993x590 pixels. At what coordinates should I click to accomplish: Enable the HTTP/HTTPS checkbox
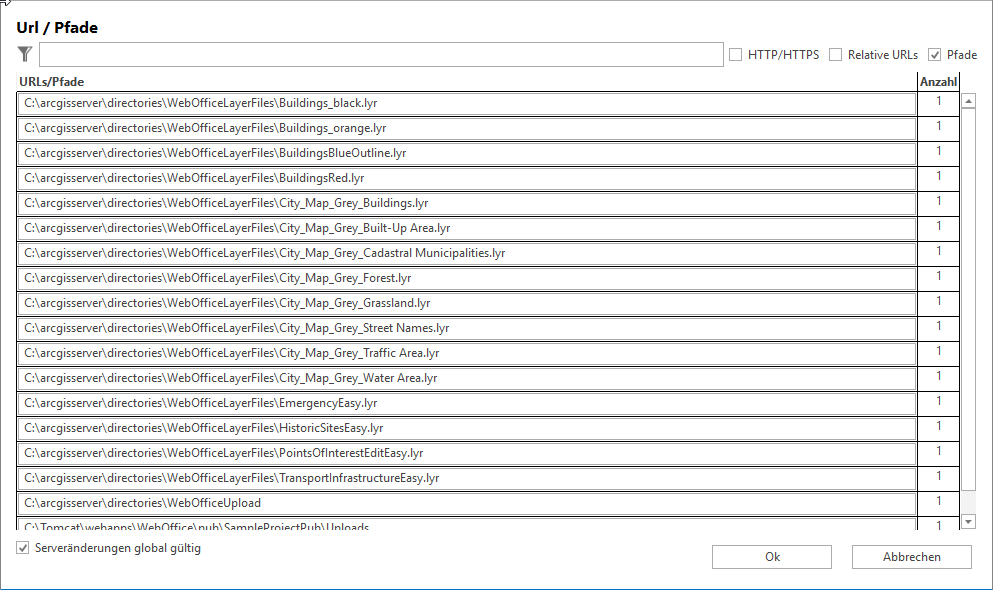click(736, 55)
